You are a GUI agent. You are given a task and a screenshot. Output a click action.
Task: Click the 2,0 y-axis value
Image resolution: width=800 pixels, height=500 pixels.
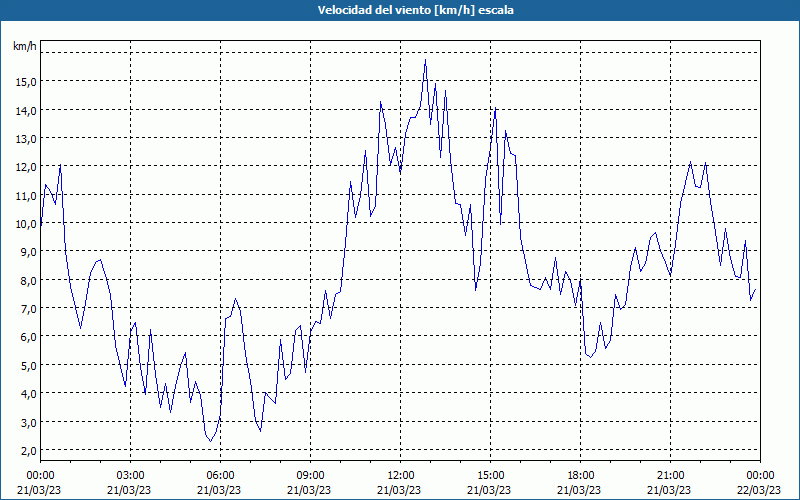pos(28,451)
